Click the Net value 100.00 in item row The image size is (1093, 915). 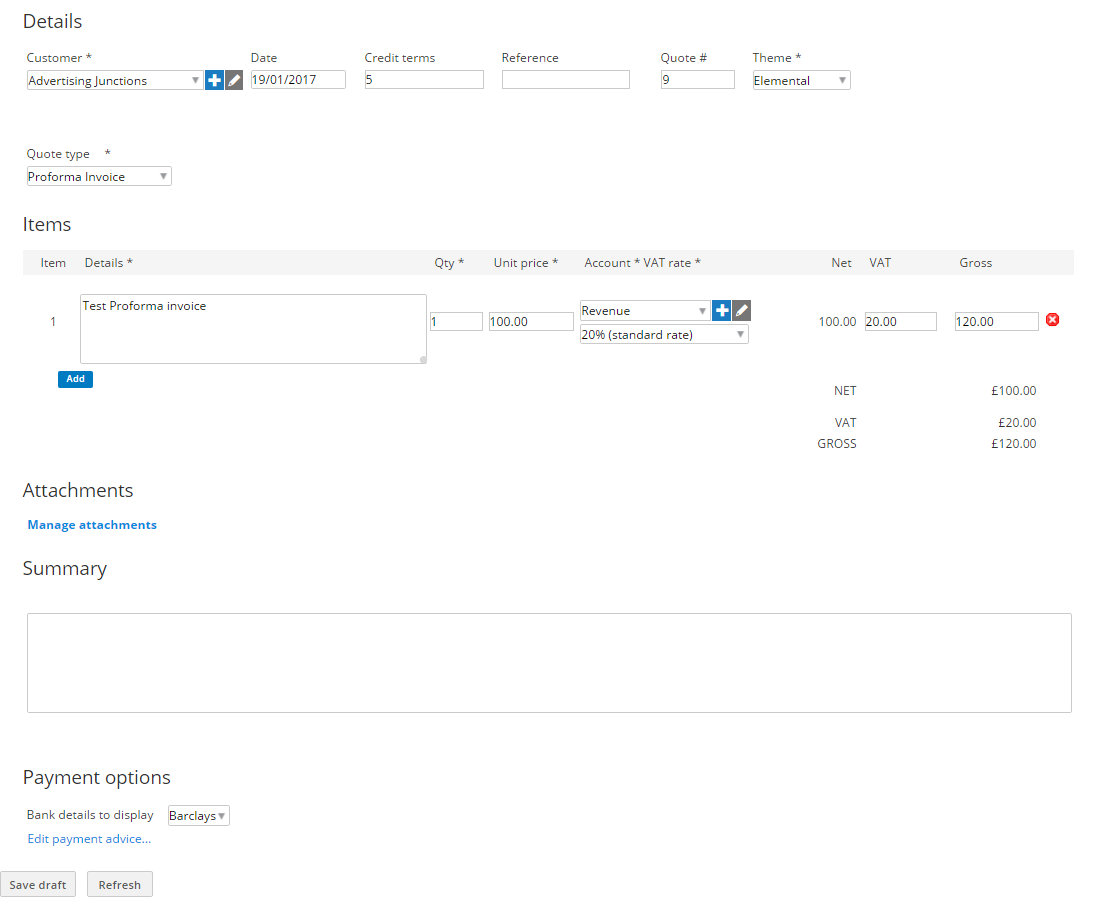coord(837,321)
